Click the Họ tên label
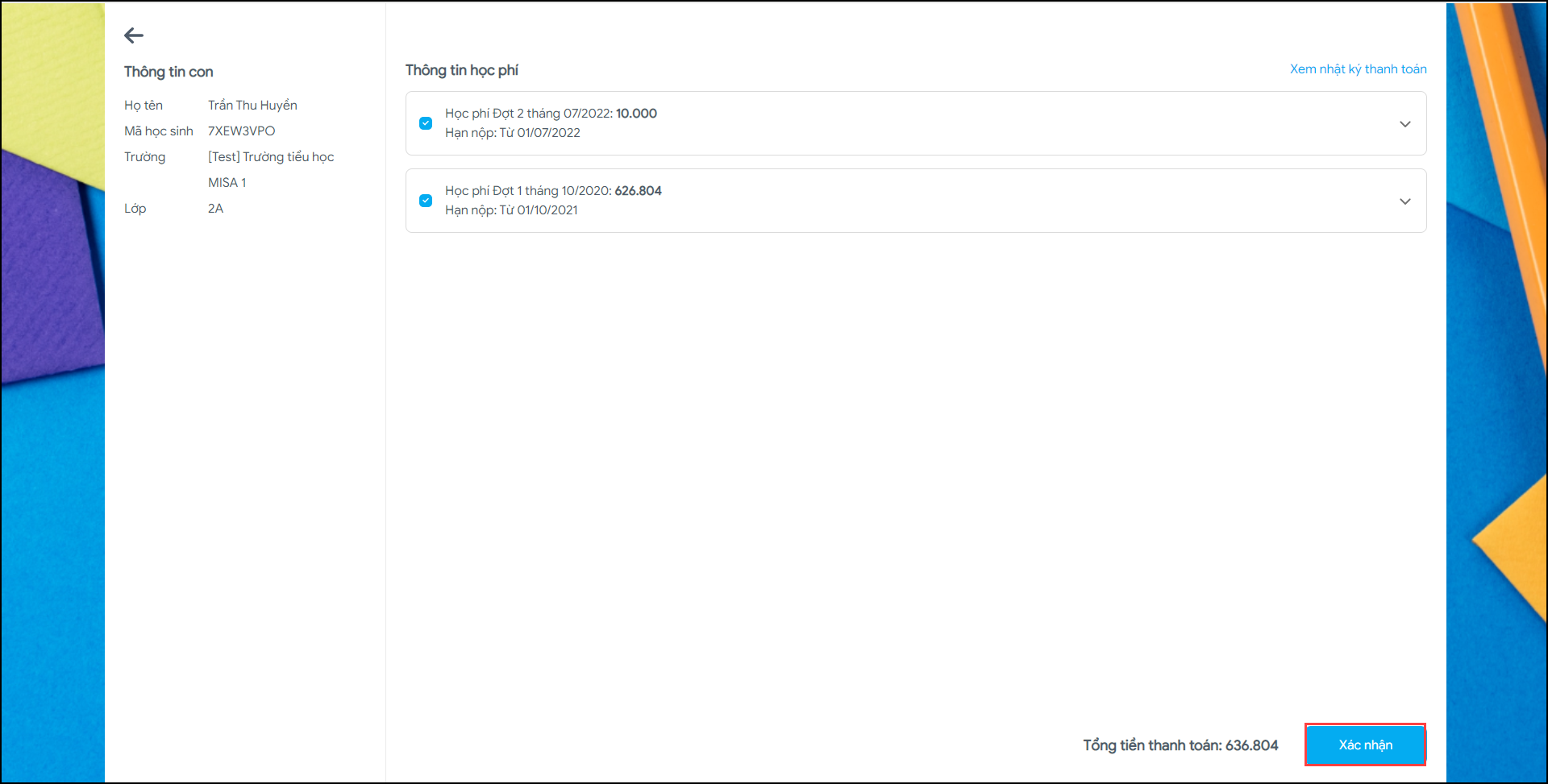 (x=144, y=106)
